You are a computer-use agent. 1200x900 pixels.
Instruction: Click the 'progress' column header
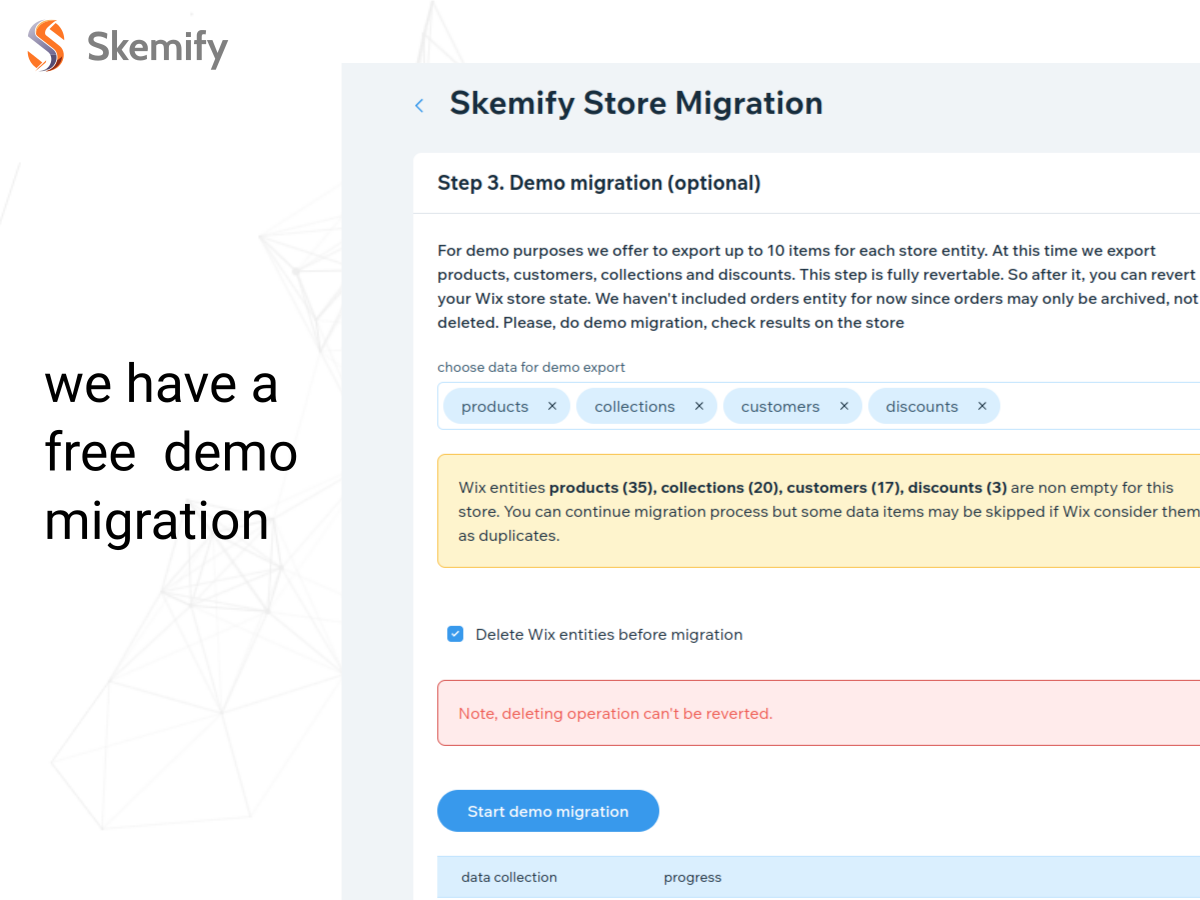click(692, 877)
